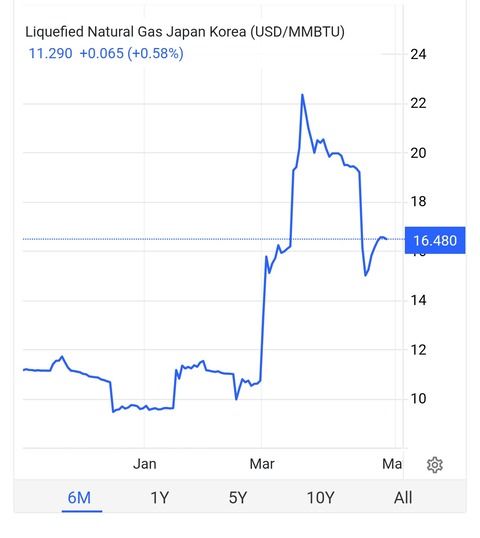Switch to the 1Y range tab
Screen dimensions: 480x538
160,498
